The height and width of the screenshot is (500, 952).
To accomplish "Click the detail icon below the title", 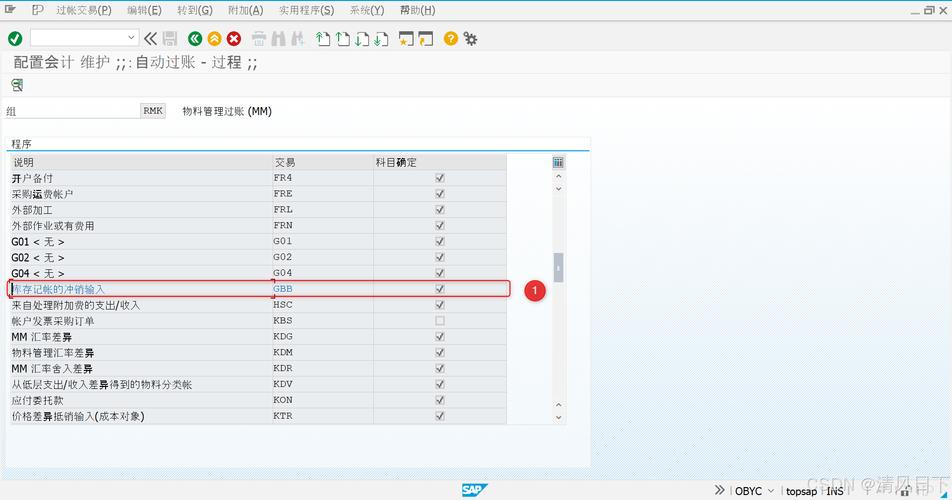I will [x=17, y=85].
